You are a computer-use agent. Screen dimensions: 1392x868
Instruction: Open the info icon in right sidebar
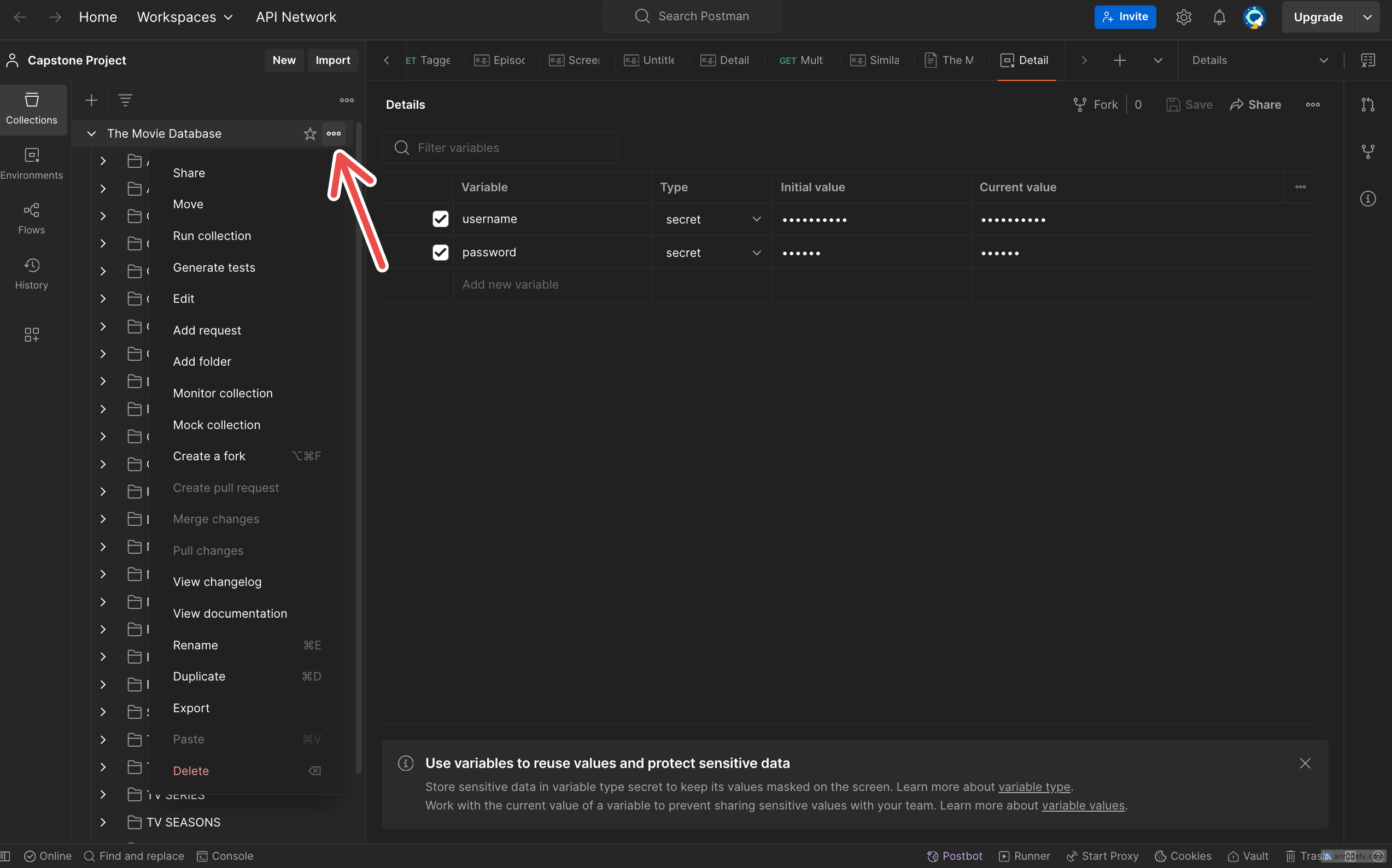click(x=1367, y=198)
